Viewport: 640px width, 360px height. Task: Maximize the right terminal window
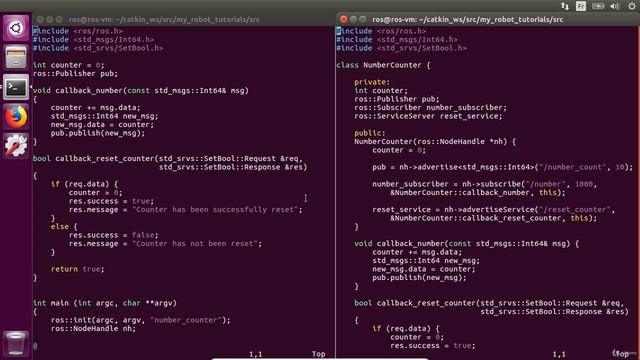[362, 19]
